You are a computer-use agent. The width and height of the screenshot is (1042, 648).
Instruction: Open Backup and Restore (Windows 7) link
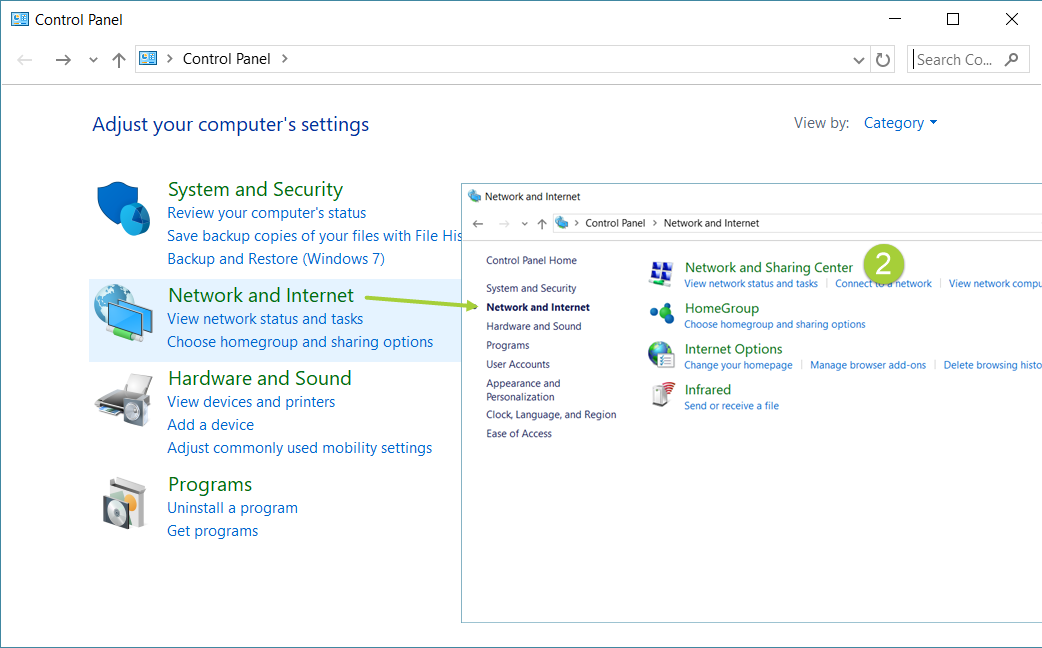(x=275, y=259)
